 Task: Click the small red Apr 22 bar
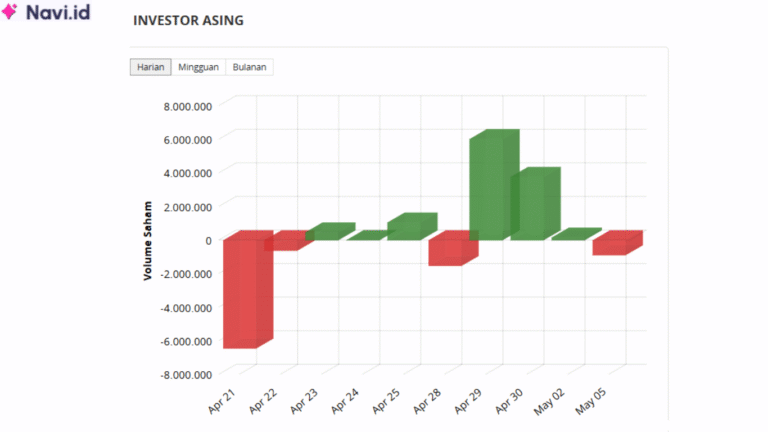(x=280, y=243)
